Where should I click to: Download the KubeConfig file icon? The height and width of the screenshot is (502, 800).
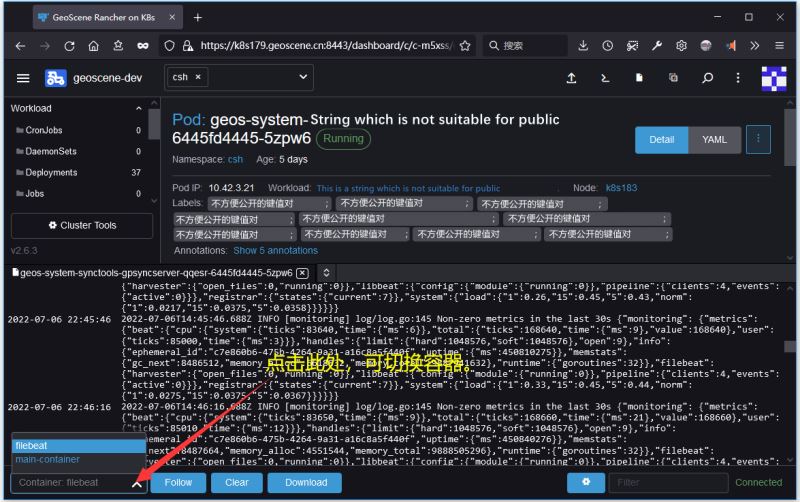(x=639, y=78)
